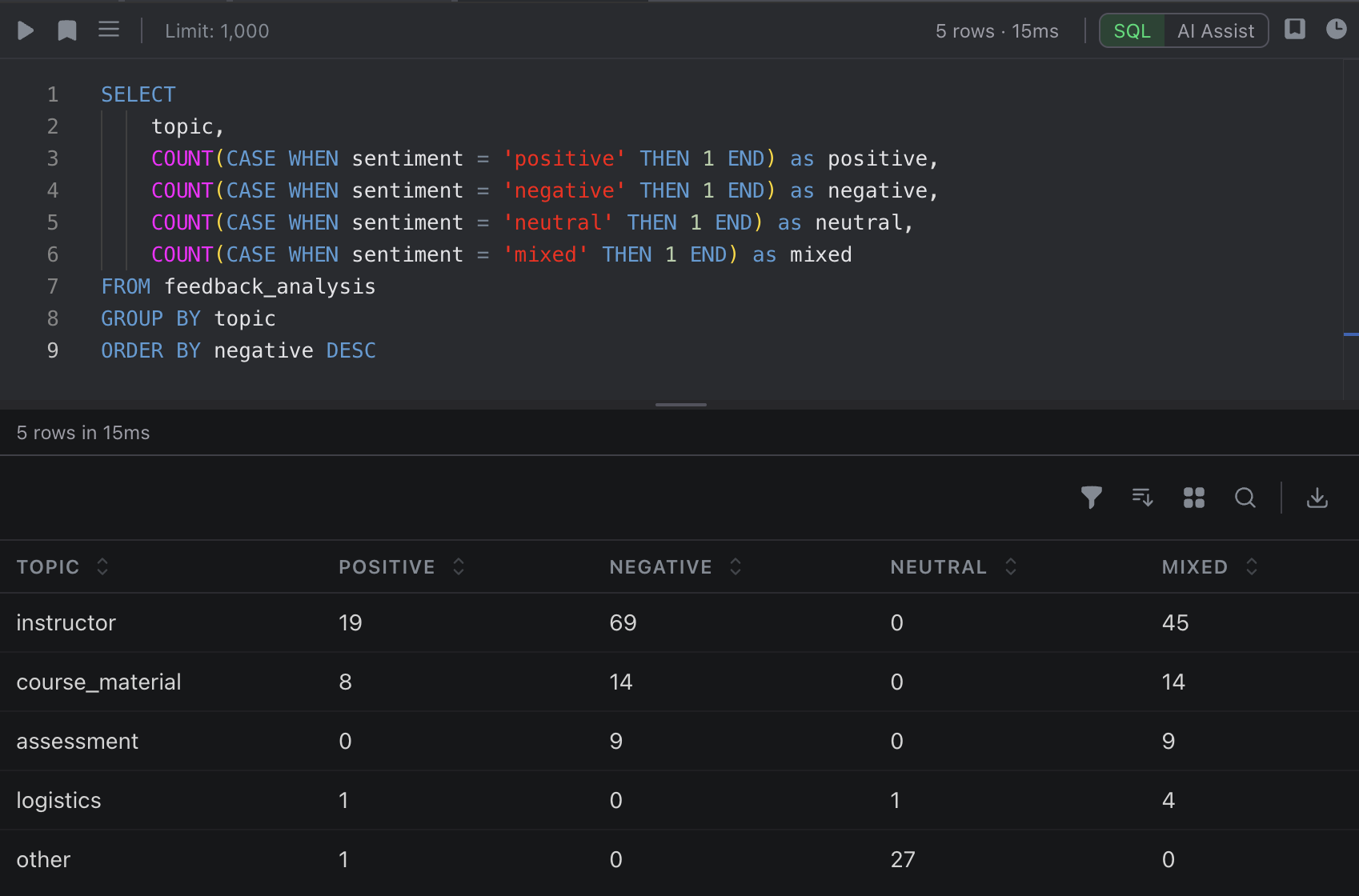1359x896 pixels.
Task: Select the course_material topic cell
Action: pos(98,682)
